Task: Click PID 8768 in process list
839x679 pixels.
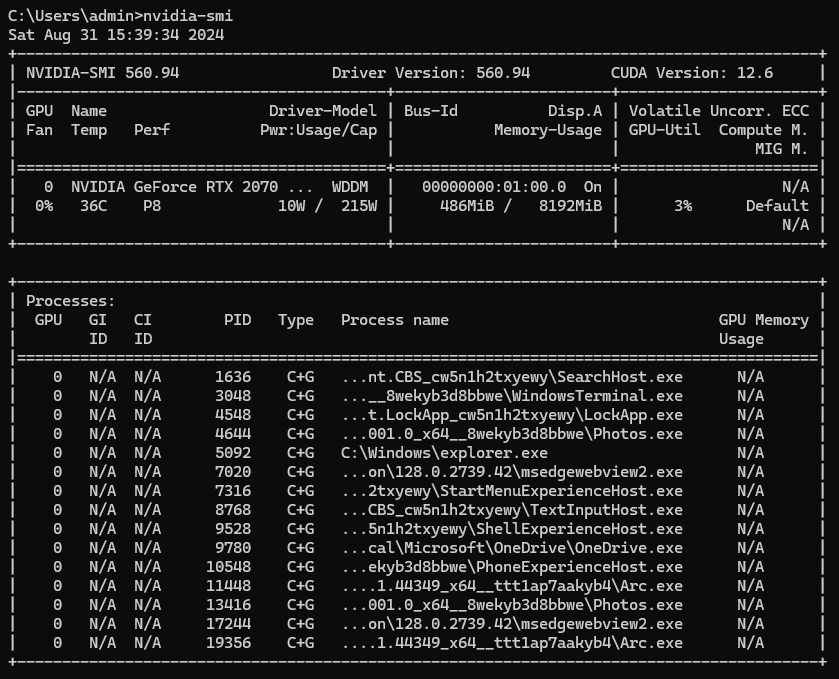Action: 233,510
